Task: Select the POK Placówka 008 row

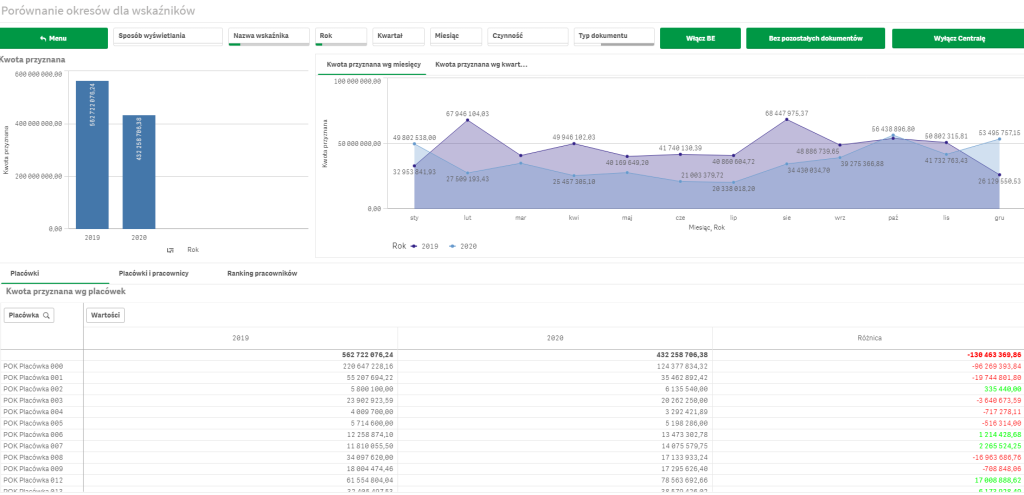Action: pos(512,458)
